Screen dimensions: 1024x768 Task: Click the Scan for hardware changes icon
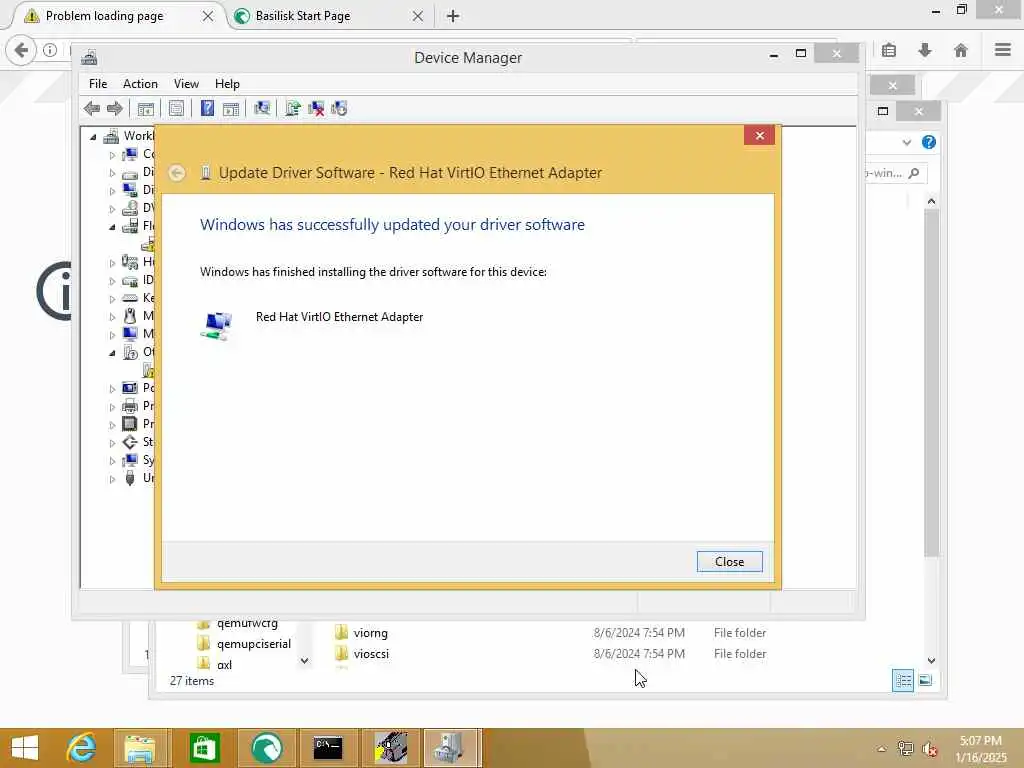tap(262, 108)
